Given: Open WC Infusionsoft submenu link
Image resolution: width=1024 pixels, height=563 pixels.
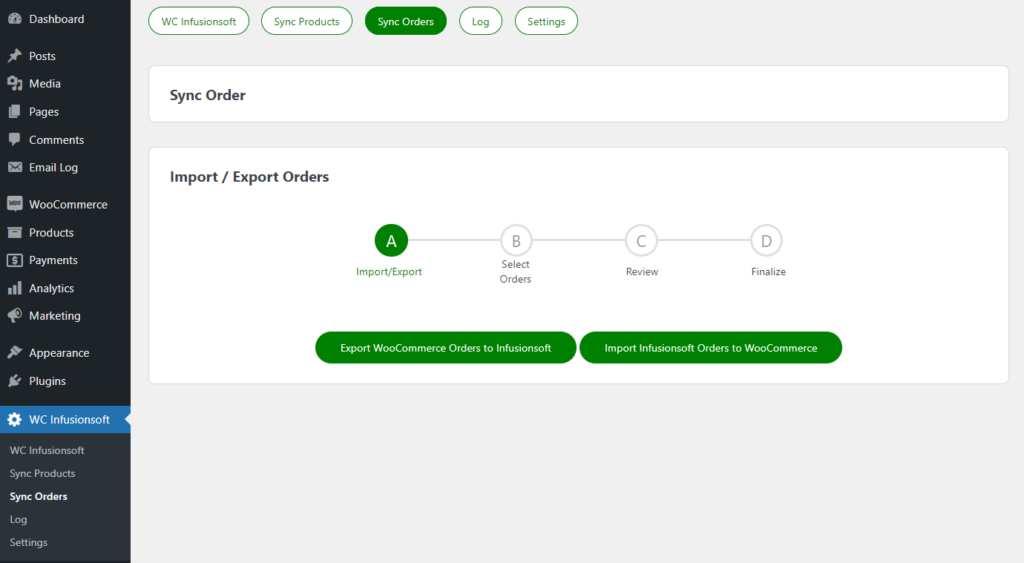Looking at the screenshot, I should point(47,451).
